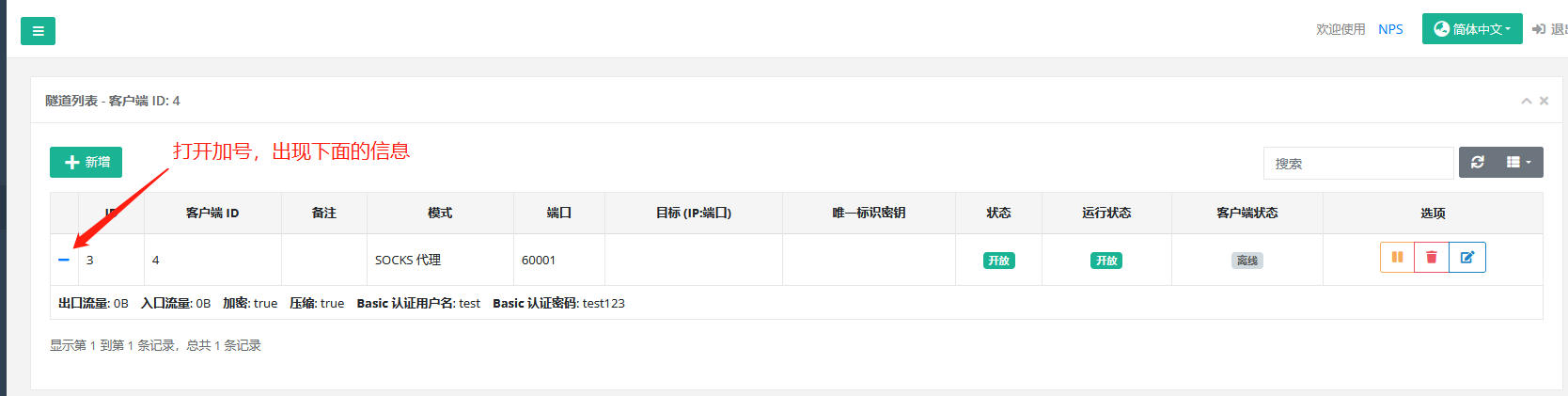Click the refresh table icon
The image size is (1568, 396).
1477,163
